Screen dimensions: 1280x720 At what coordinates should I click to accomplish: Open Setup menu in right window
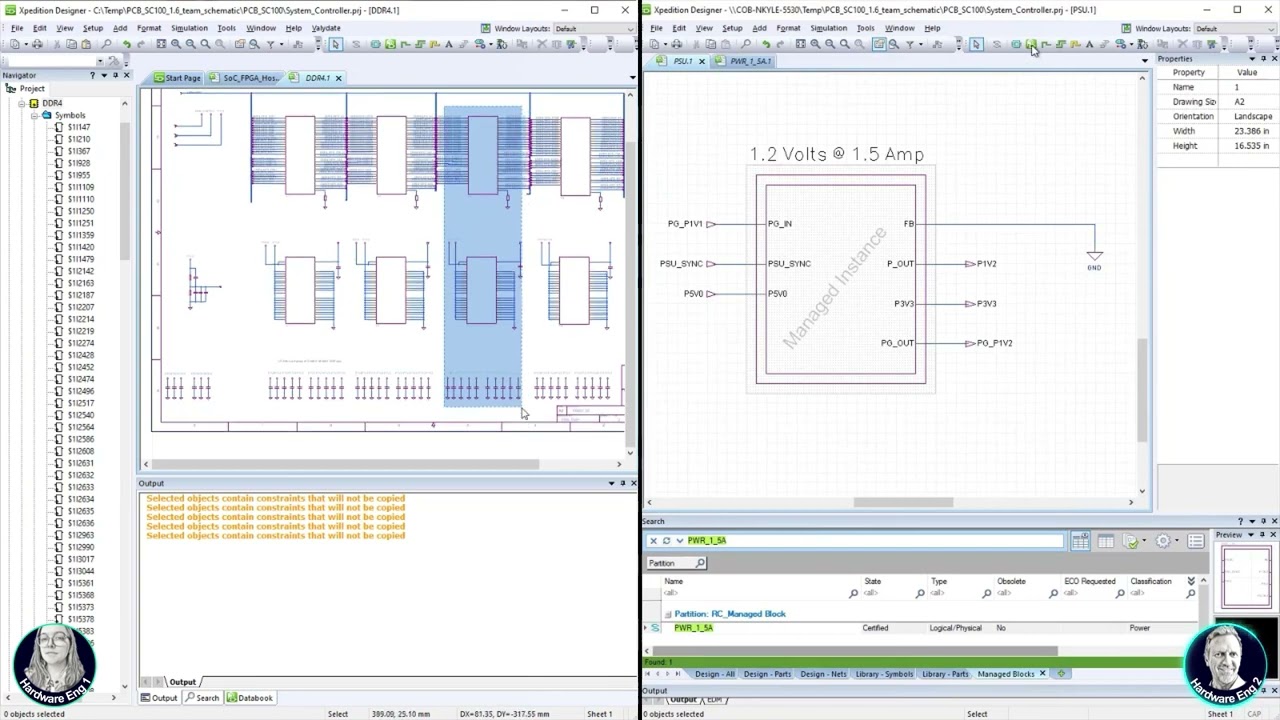click(x=732, y=28)
